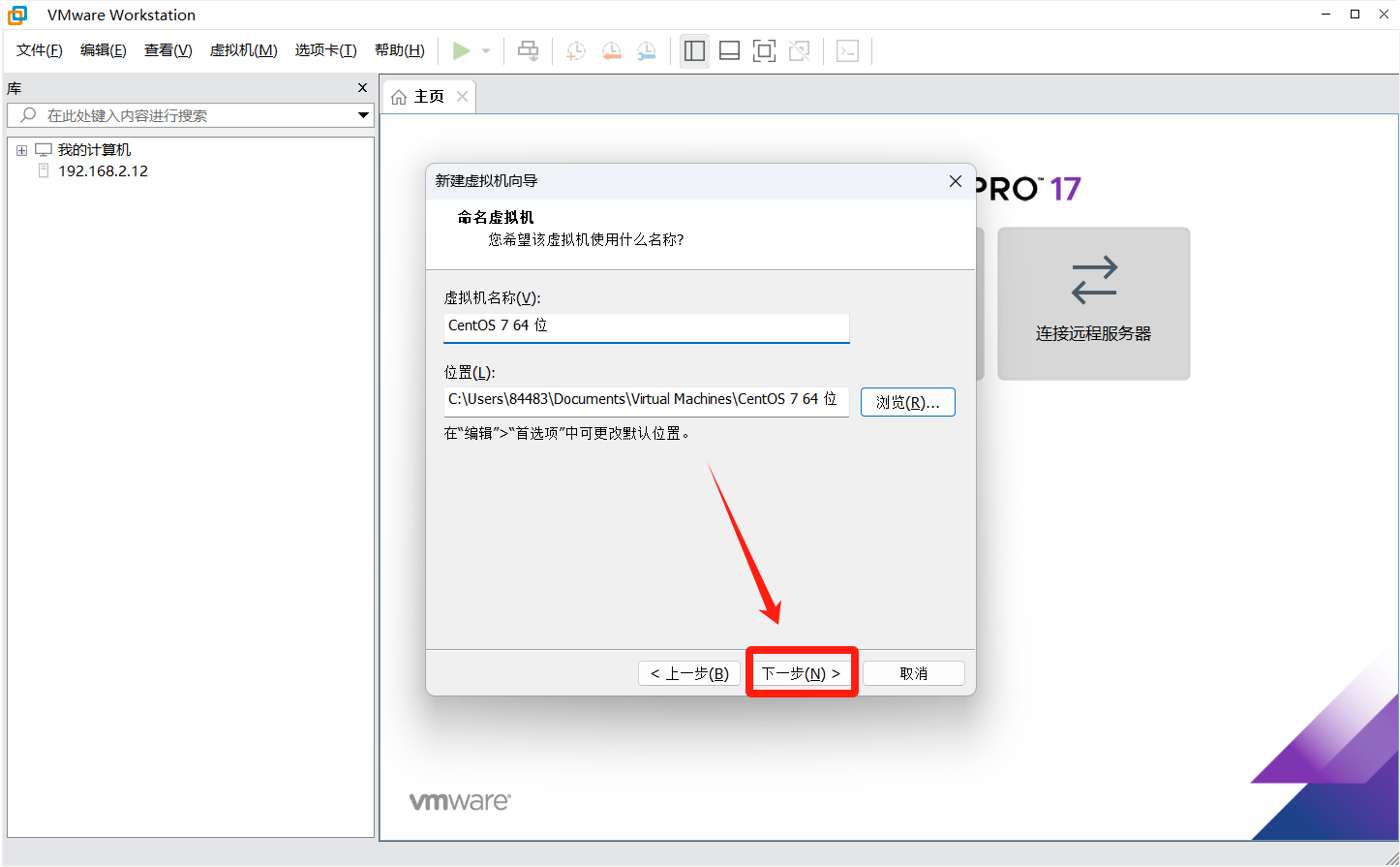Click the console view terminal icon
The width and height of the screenshot is (1400, 867).
click(x=847, y=51)
